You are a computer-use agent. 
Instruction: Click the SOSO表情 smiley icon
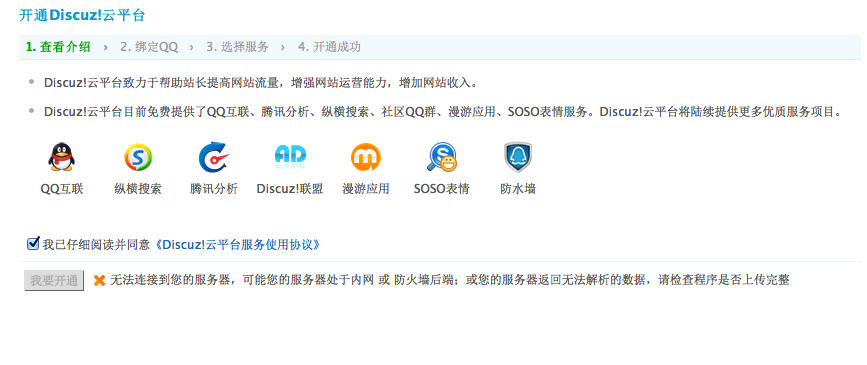click(x=442, y=157)
